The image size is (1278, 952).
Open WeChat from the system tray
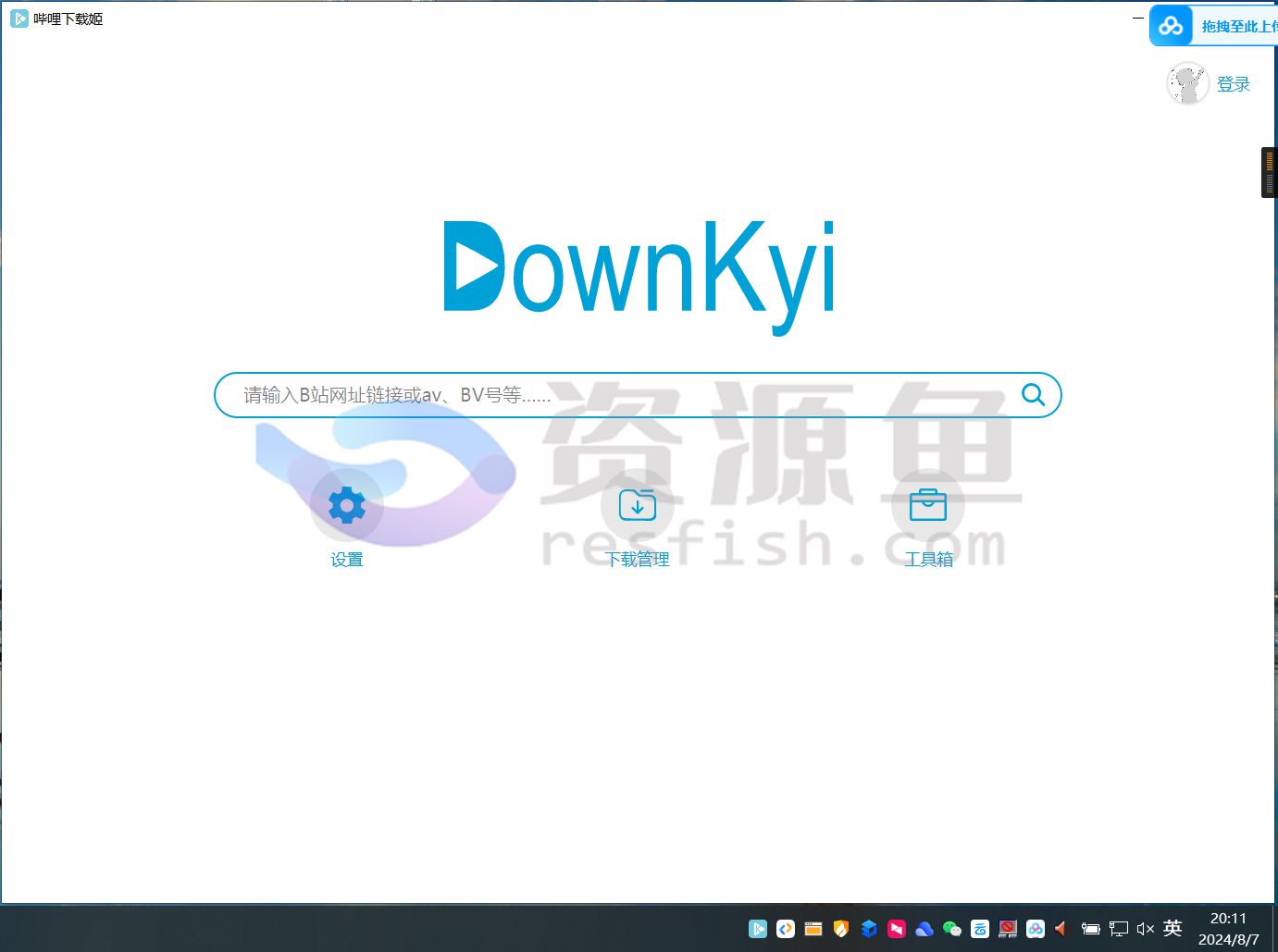pyautogui.click(x=952, y=929)
